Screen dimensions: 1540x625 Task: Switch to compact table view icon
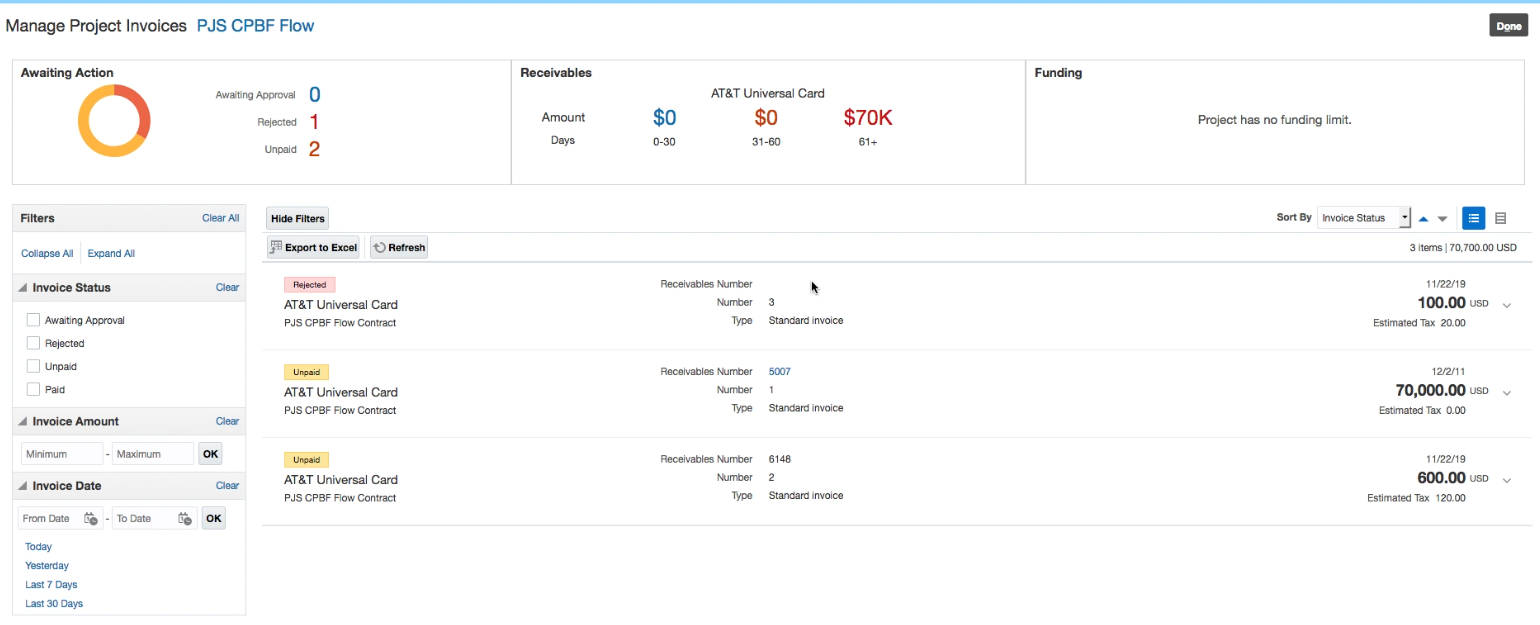point(1500,218)
